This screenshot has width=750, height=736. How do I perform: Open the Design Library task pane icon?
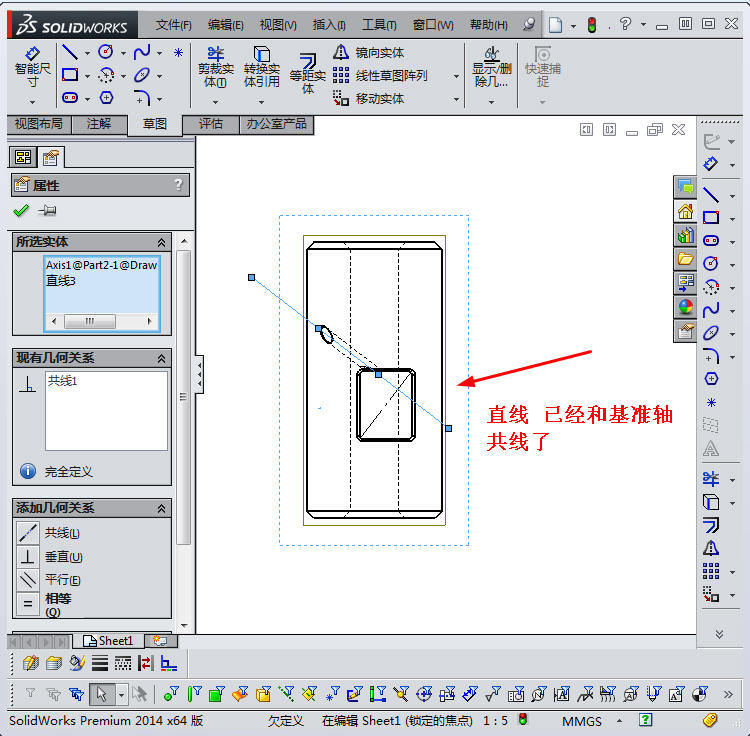tap(686, 235)
